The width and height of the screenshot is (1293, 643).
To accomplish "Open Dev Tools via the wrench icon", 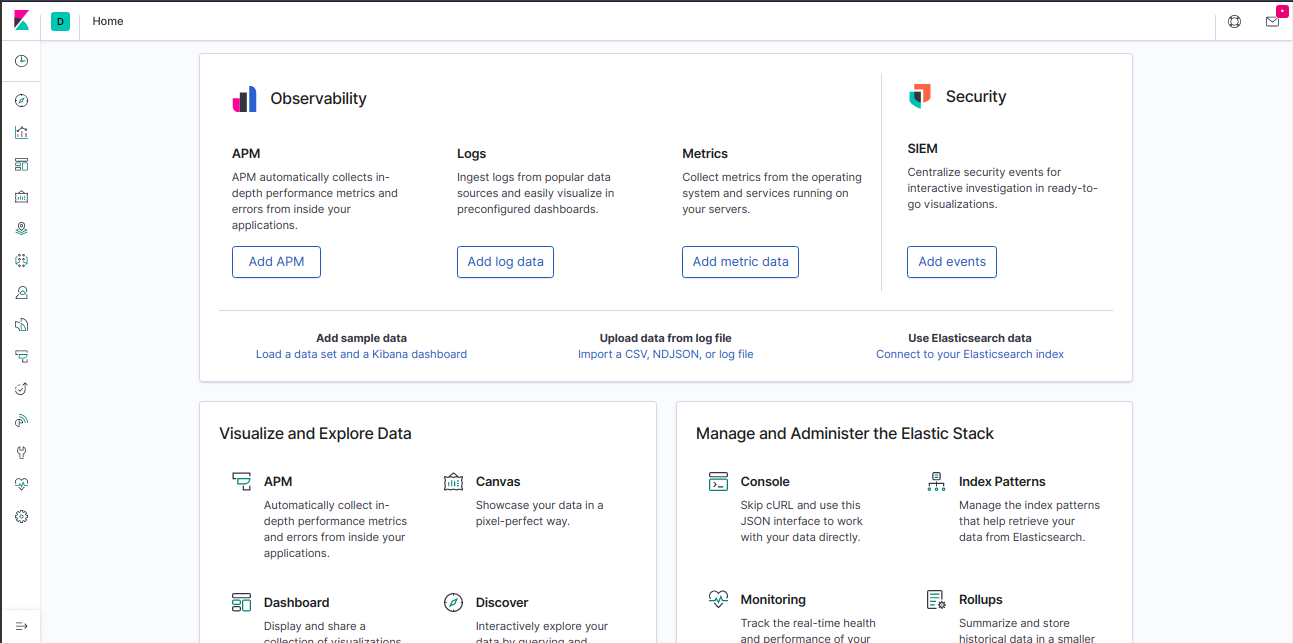I will [21, 452].
